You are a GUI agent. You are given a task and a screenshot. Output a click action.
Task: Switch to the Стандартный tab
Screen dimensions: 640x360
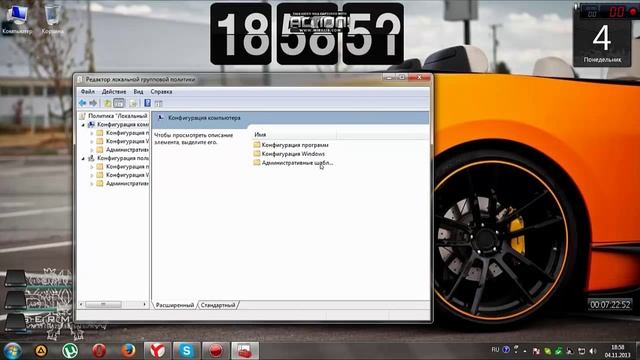click(x=218, y=305)
